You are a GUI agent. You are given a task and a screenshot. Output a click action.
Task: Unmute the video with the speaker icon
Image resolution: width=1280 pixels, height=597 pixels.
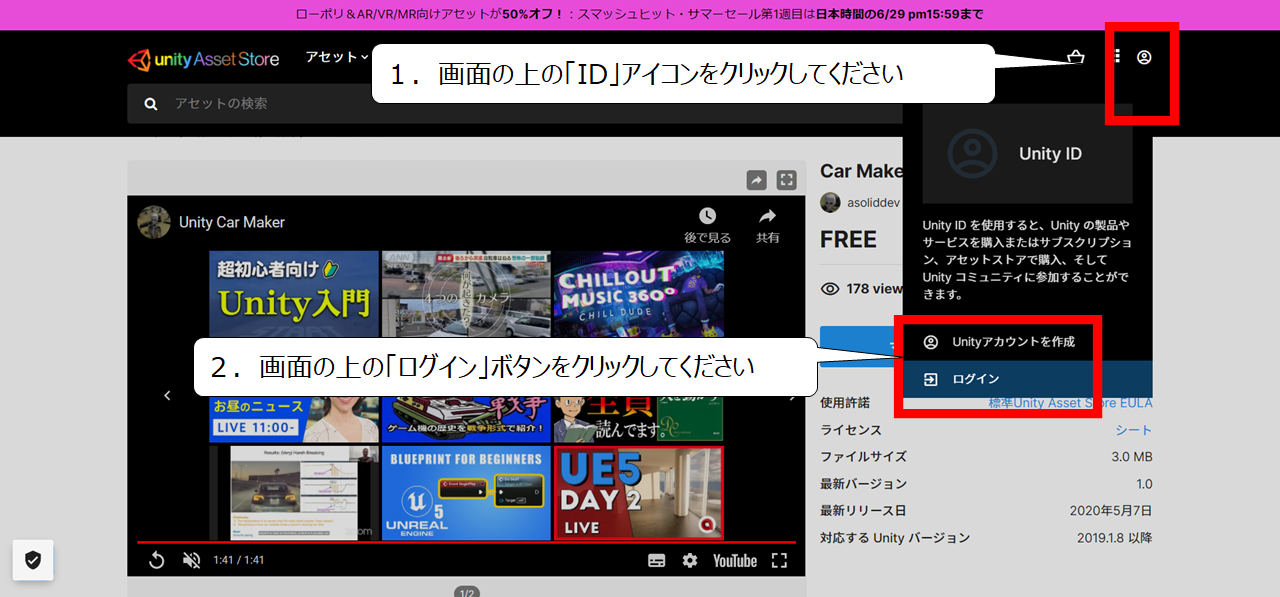point(192,561)
